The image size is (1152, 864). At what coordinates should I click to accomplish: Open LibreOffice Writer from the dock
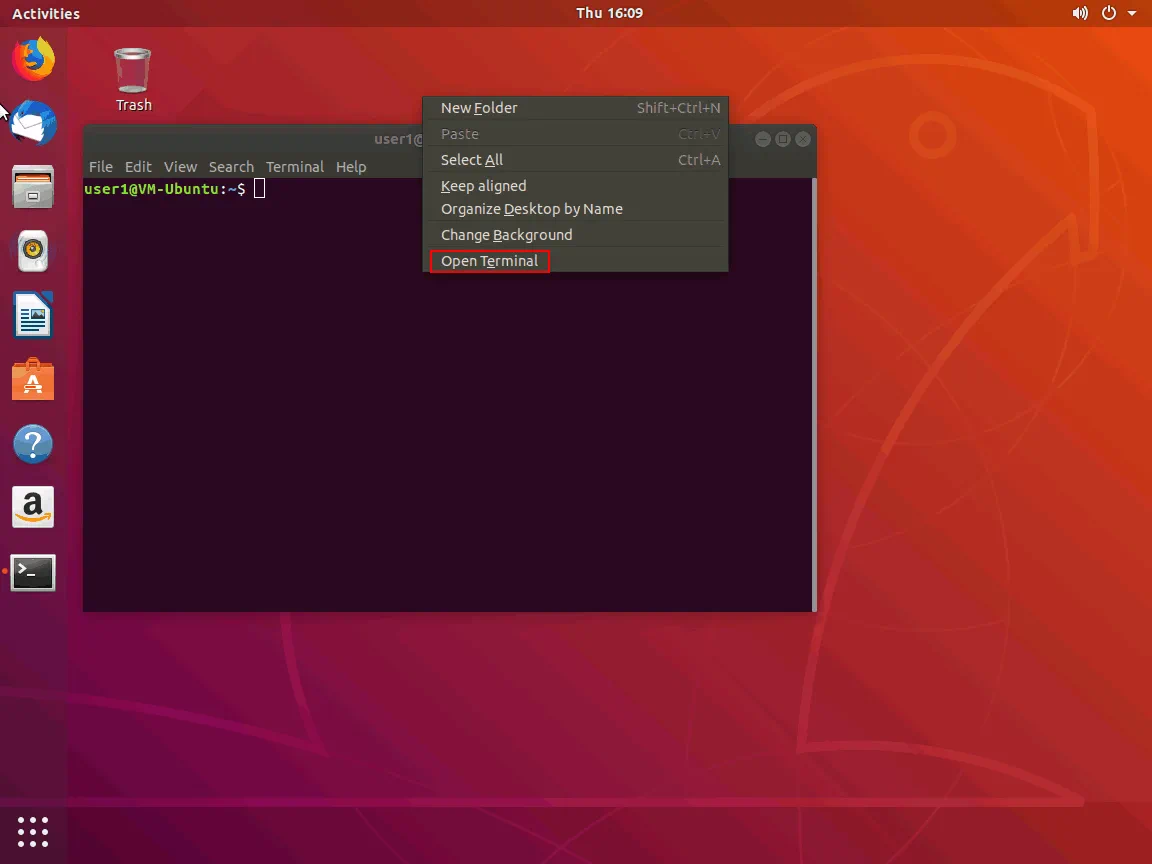tap(33, 316)
